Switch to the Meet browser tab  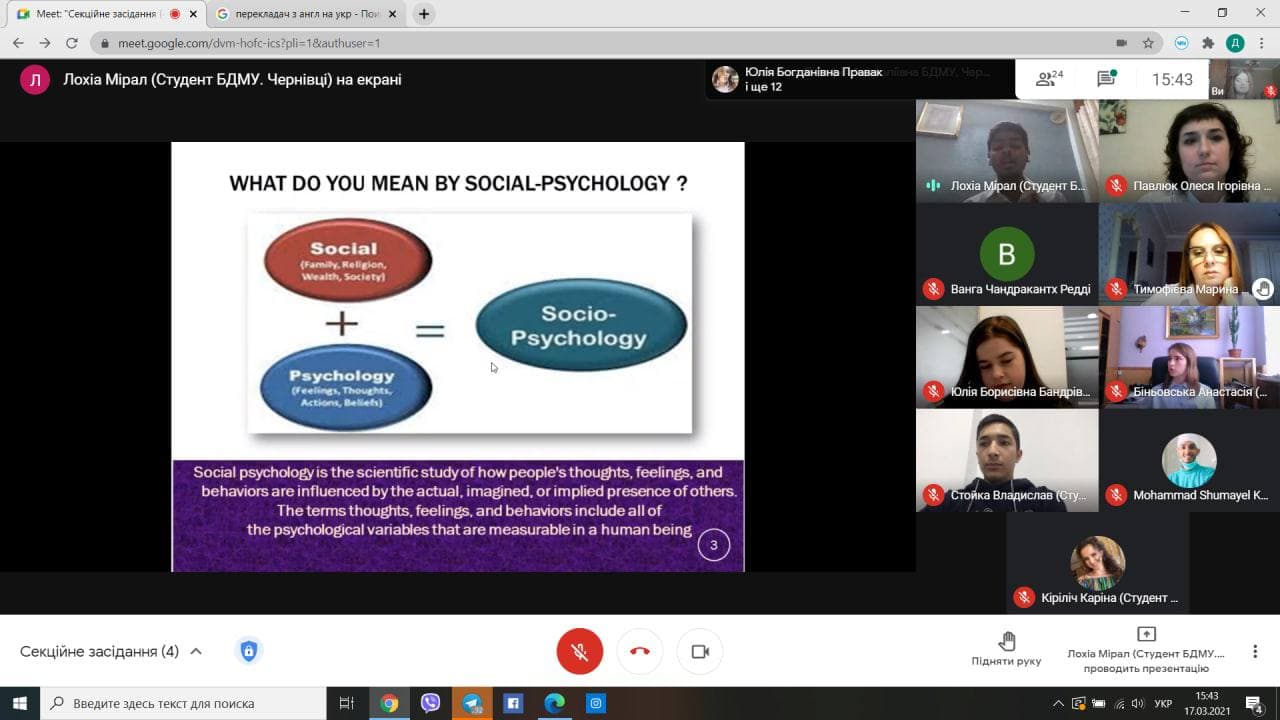tap(104, 14)
